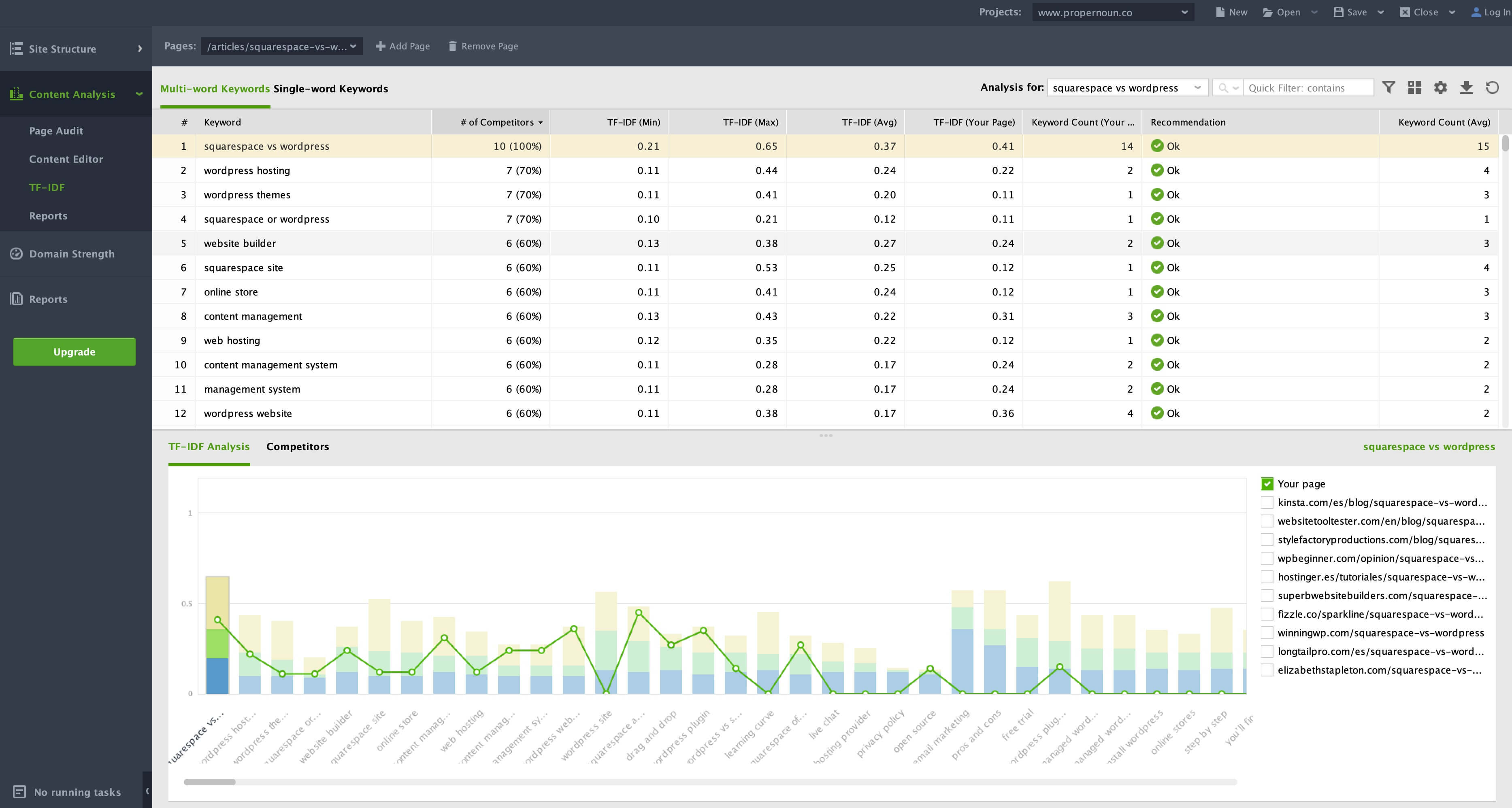Collapse the Content Analysis chevron
This screenshot has width=1512, height=808.
click(x=139, y=94)
